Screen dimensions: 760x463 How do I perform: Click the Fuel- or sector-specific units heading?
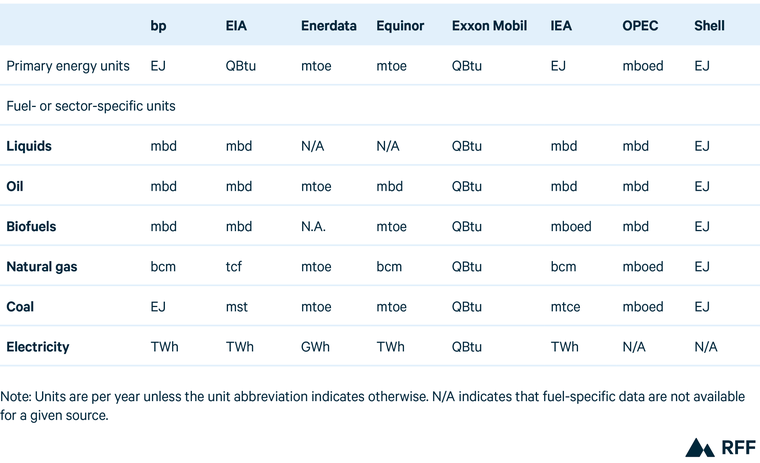pyautogui.click(x=91, y=105)
